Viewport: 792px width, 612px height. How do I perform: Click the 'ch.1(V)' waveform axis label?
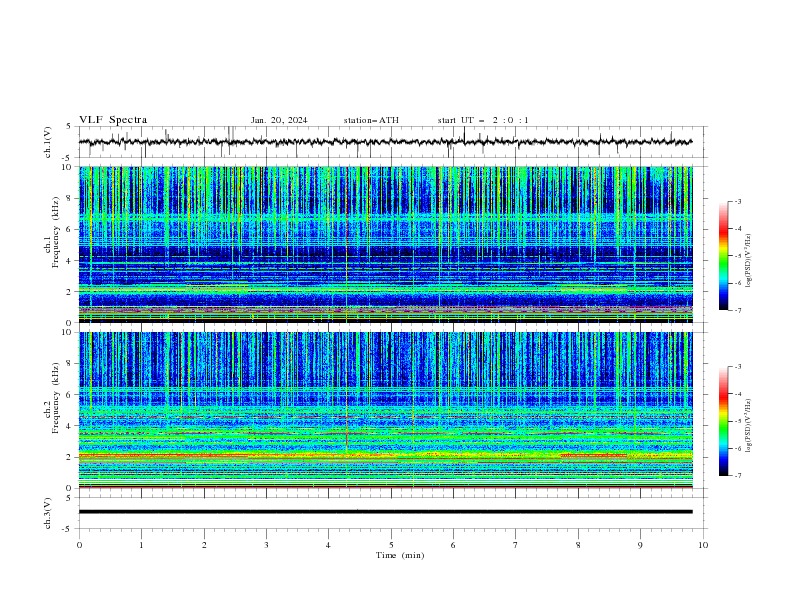tap(47, 142)
